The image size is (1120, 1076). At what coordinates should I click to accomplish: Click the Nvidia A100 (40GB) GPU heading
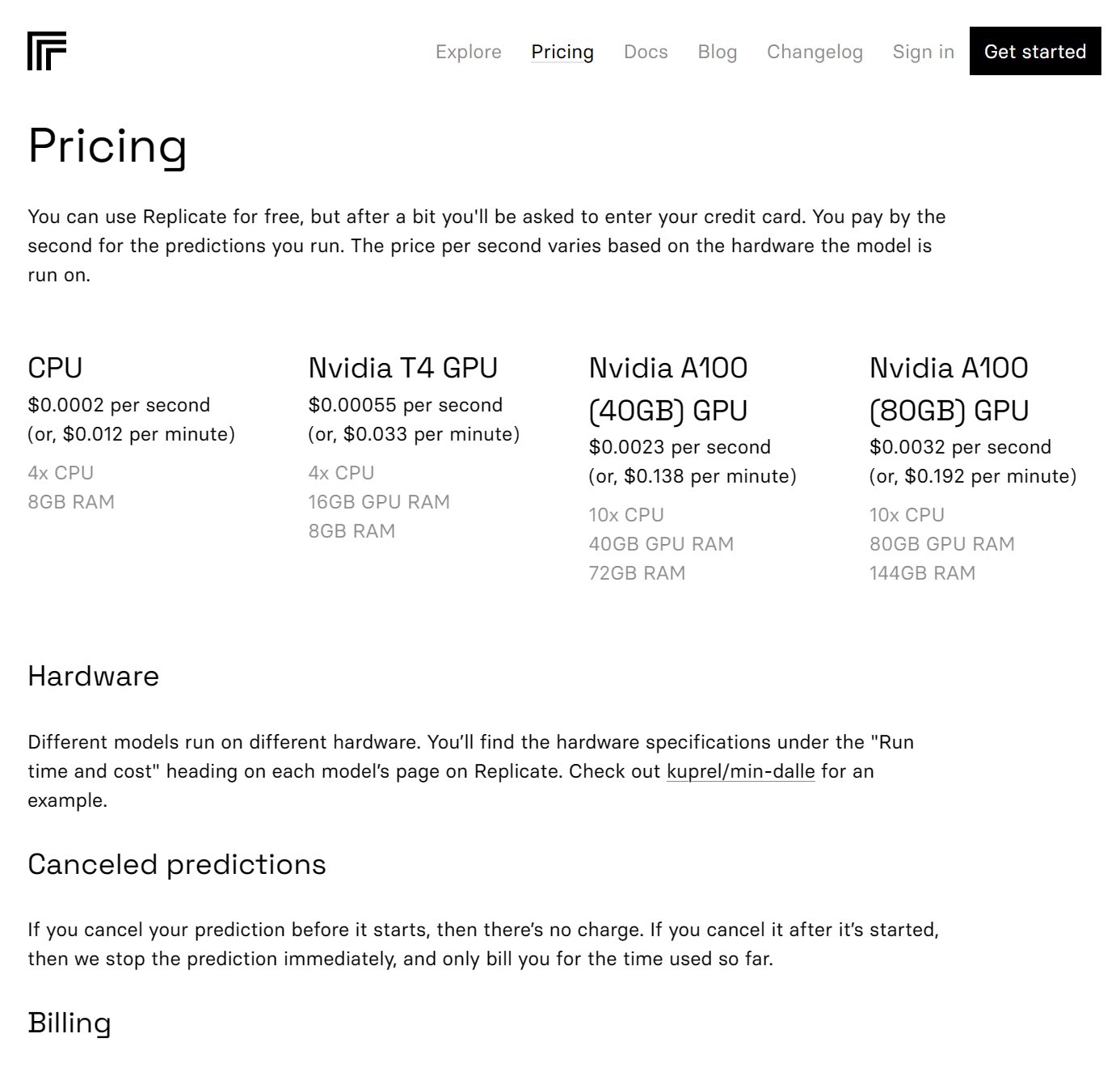pyautogui.click(x=668, y=389)
